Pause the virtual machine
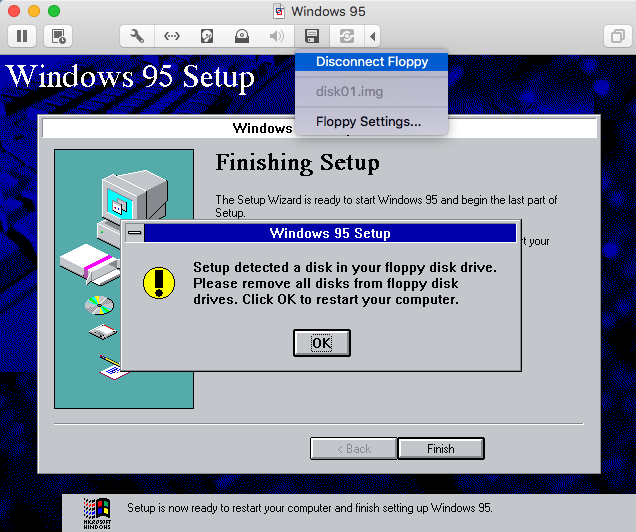The width and height of the screenshot is (636, 532). (22, 36)
